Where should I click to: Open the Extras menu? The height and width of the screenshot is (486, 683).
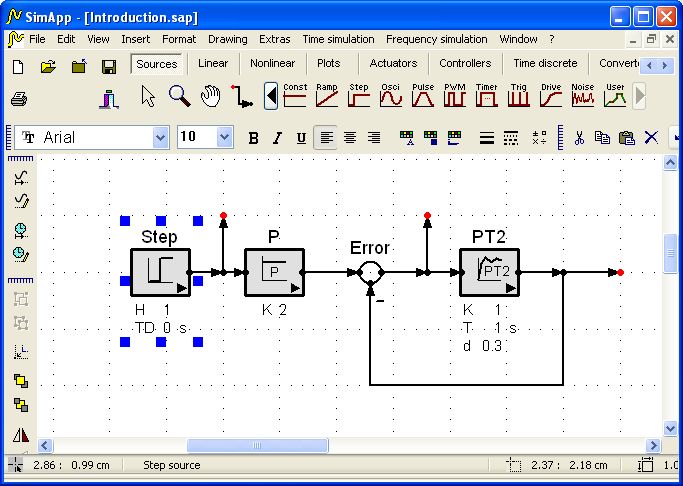[x=274, y=39]
